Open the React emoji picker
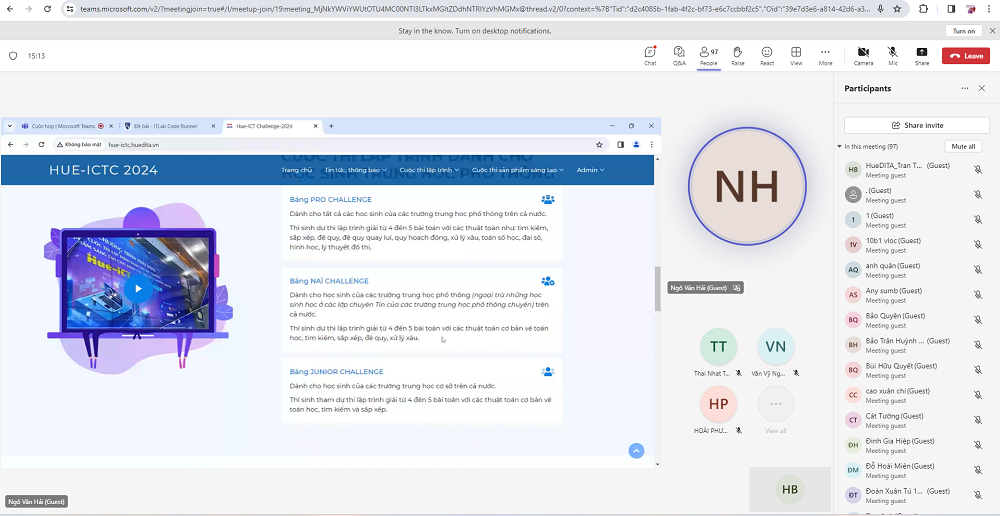1000x516 pixels. pos(767,55)
